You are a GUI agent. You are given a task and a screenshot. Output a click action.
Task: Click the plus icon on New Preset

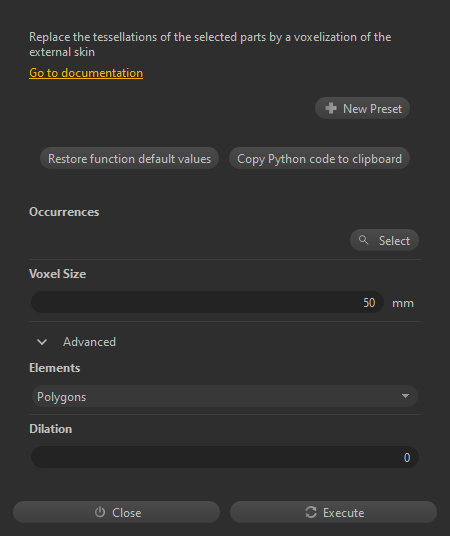click(x=331, y=108)
